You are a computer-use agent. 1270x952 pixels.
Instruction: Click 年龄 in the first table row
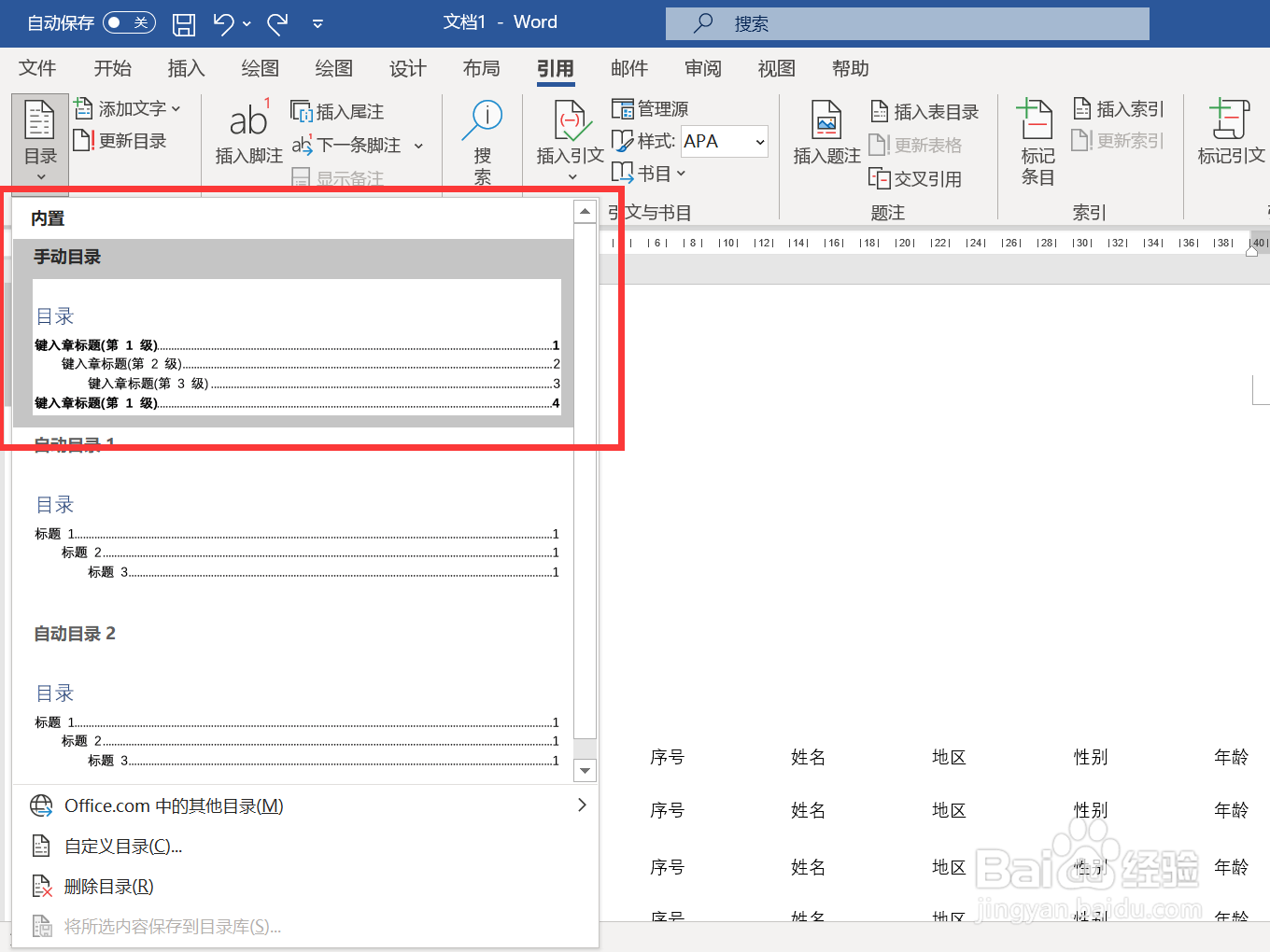pos(1231,757)
